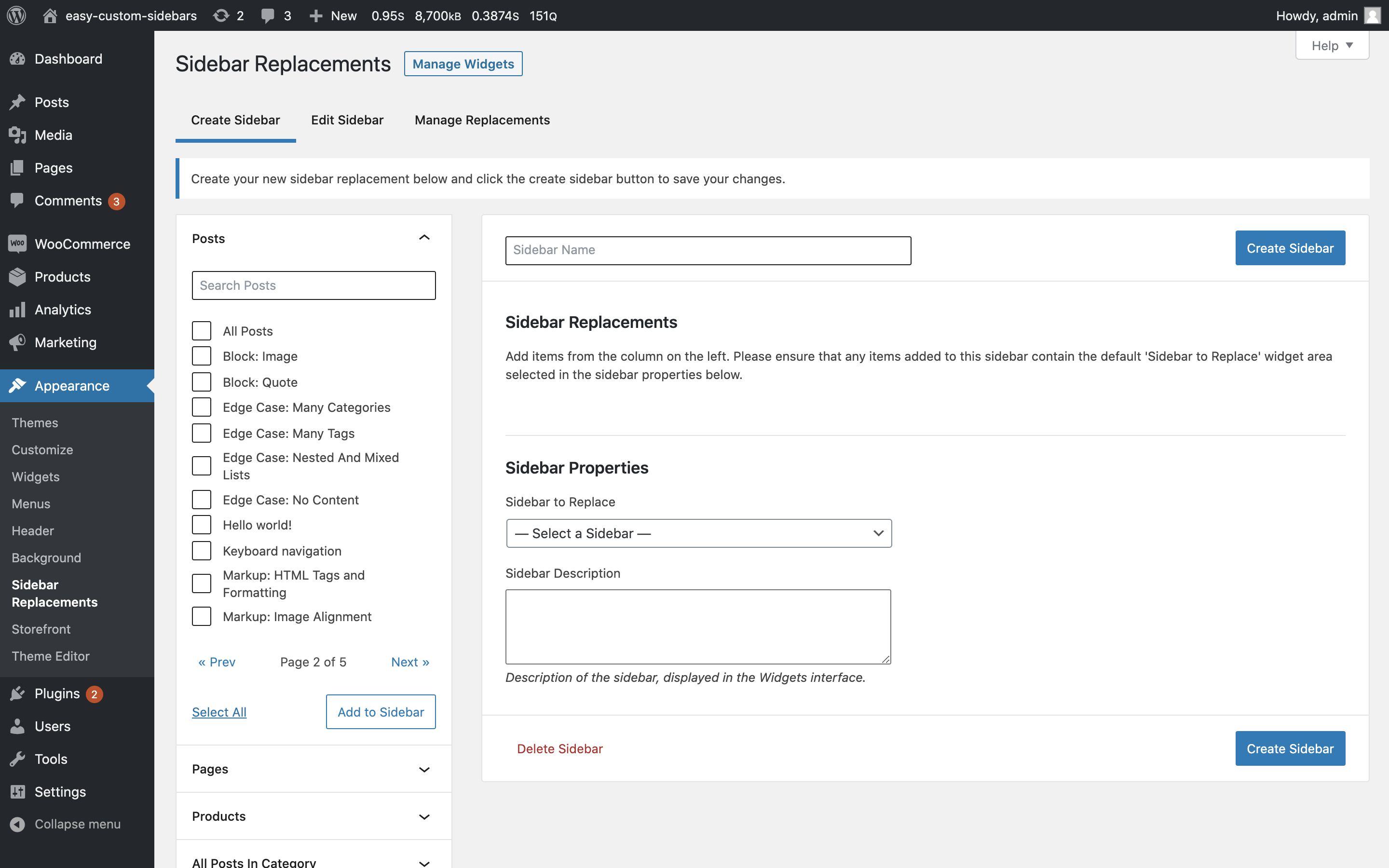Expand the Pages panel
This screenshot has width=1389, height=868.
(313, 769)
